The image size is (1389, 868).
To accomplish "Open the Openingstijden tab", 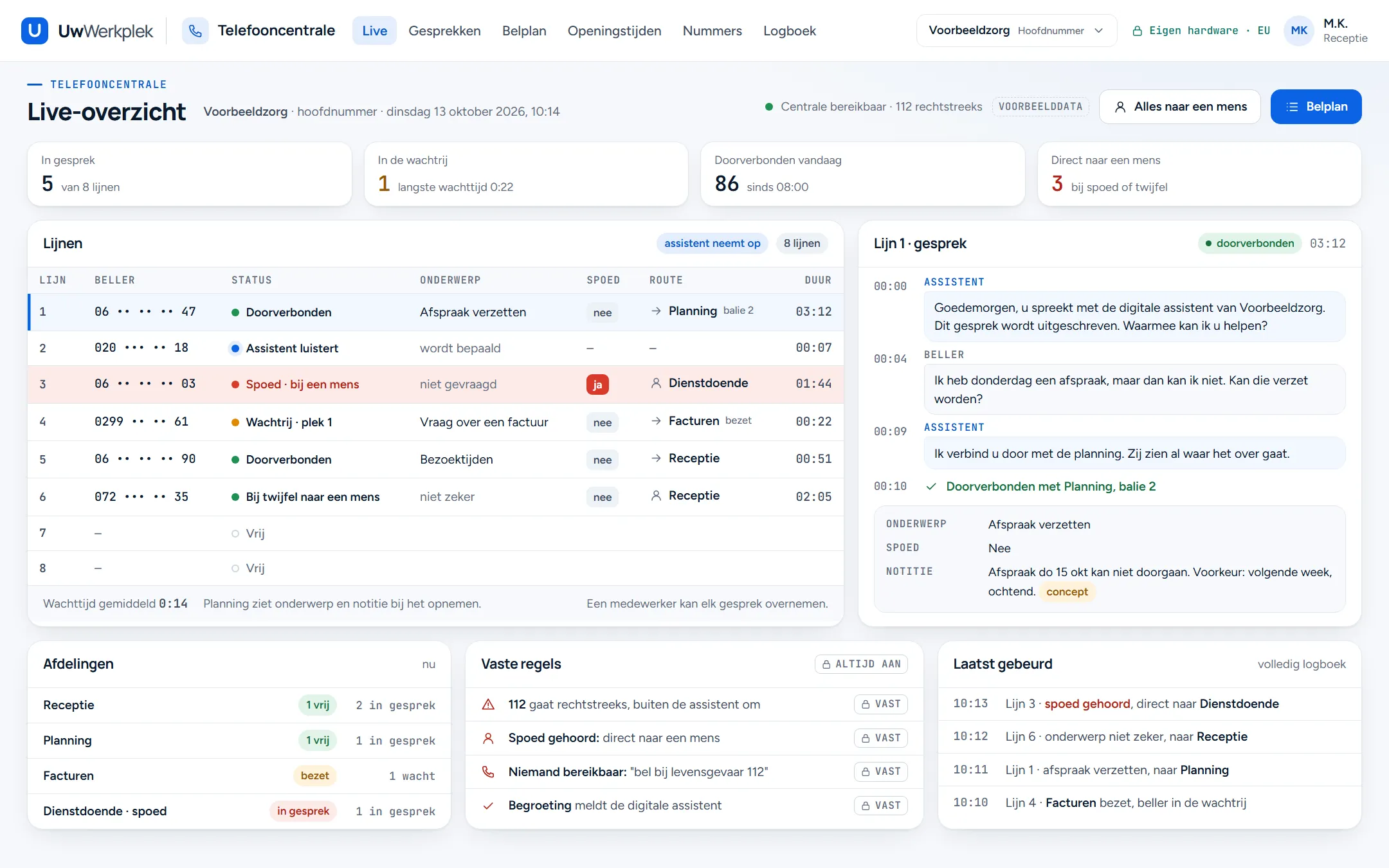I will pos(614,31).
